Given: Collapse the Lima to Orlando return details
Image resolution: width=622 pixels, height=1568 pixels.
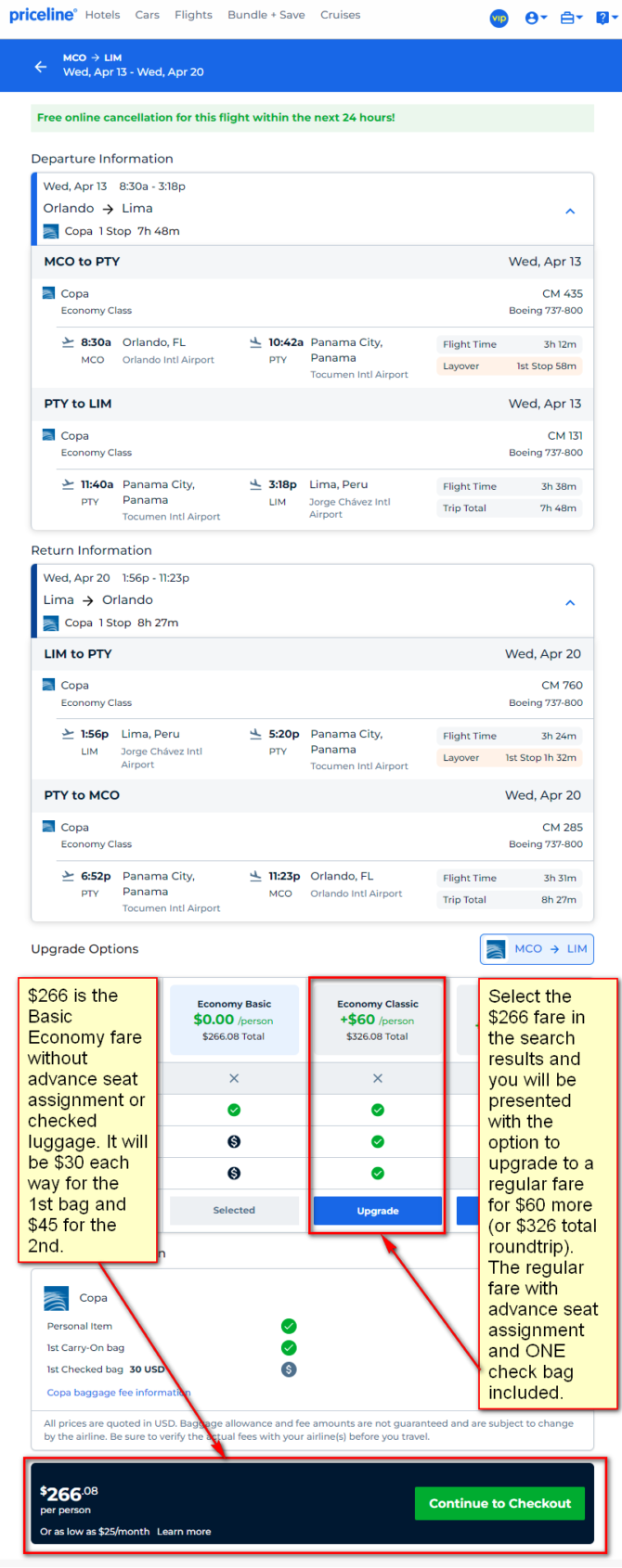Looking at the screenshot, I should click(570, 602).
